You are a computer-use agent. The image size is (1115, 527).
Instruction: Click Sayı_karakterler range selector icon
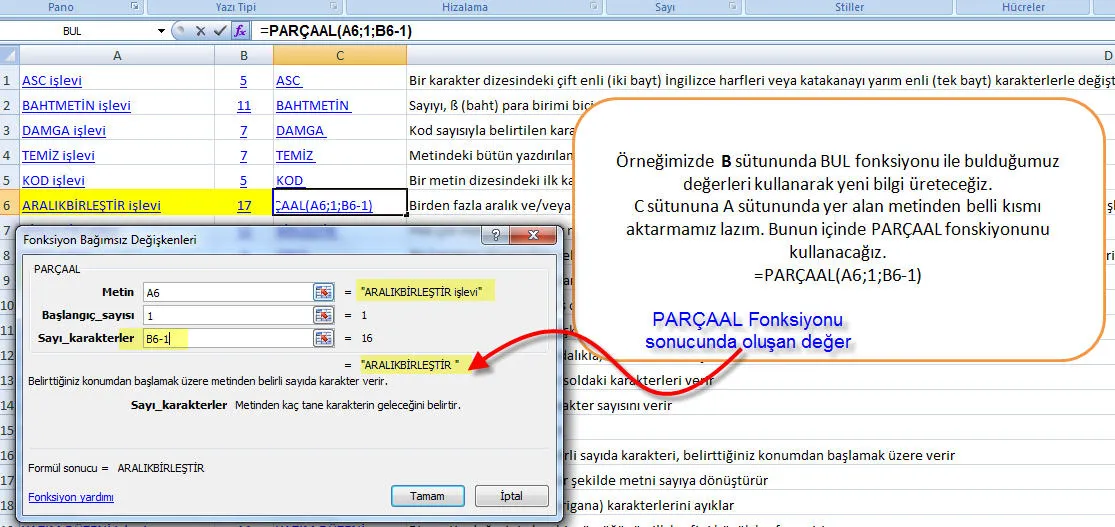(x=323, y=338)
